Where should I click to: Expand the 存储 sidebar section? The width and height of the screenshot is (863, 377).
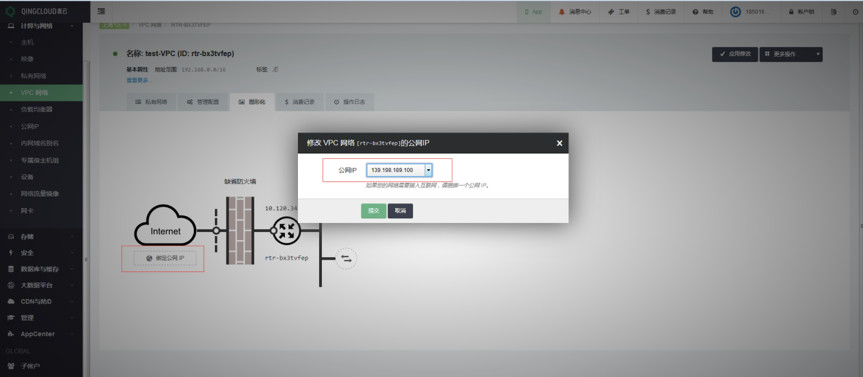click(41, 237)
